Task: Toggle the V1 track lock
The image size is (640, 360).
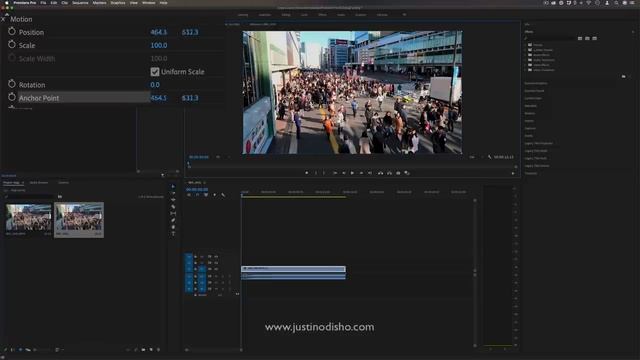Action: pos(195,269)
